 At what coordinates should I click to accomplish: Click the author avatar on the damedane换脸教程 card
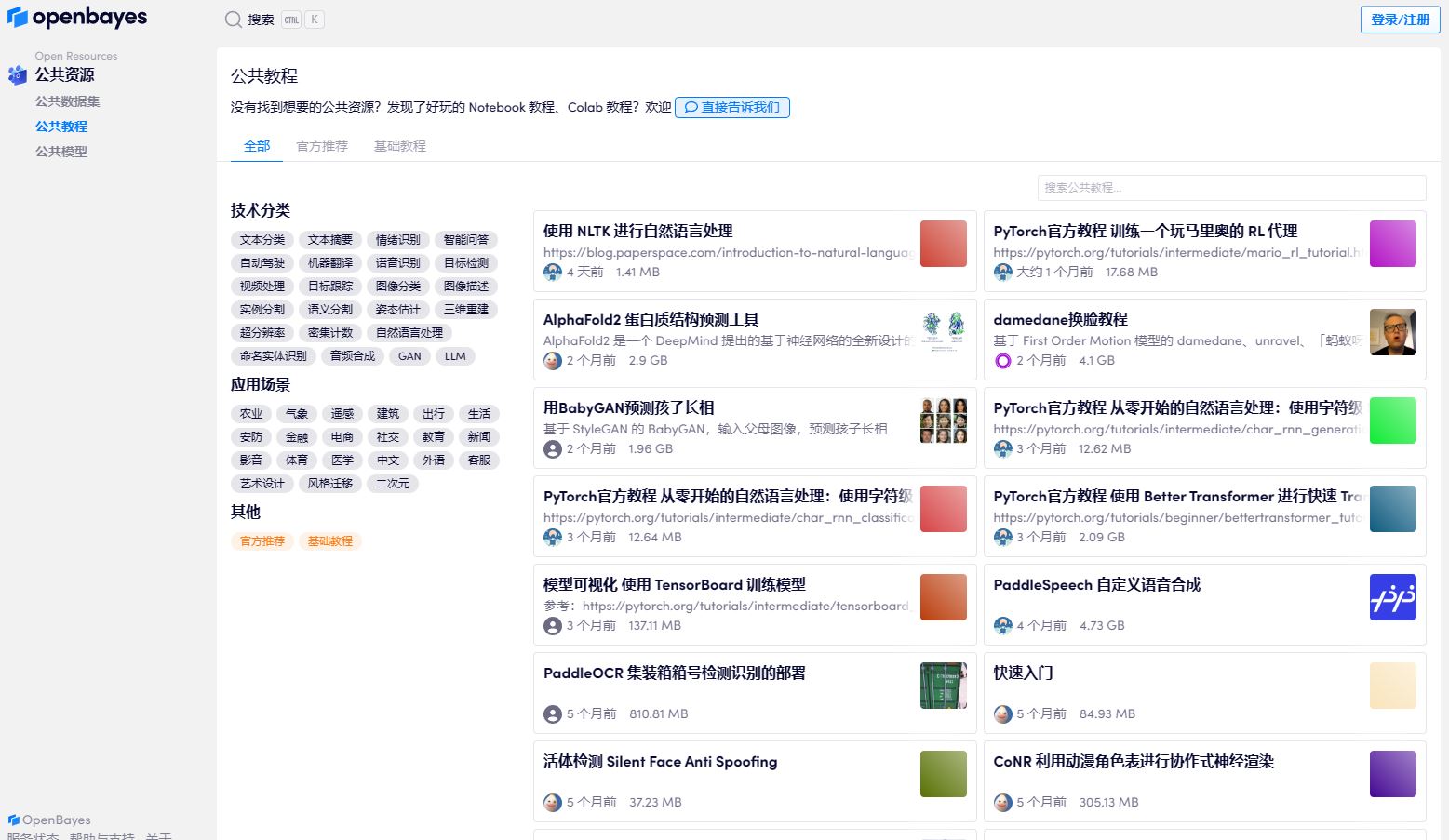point(1003,361)
